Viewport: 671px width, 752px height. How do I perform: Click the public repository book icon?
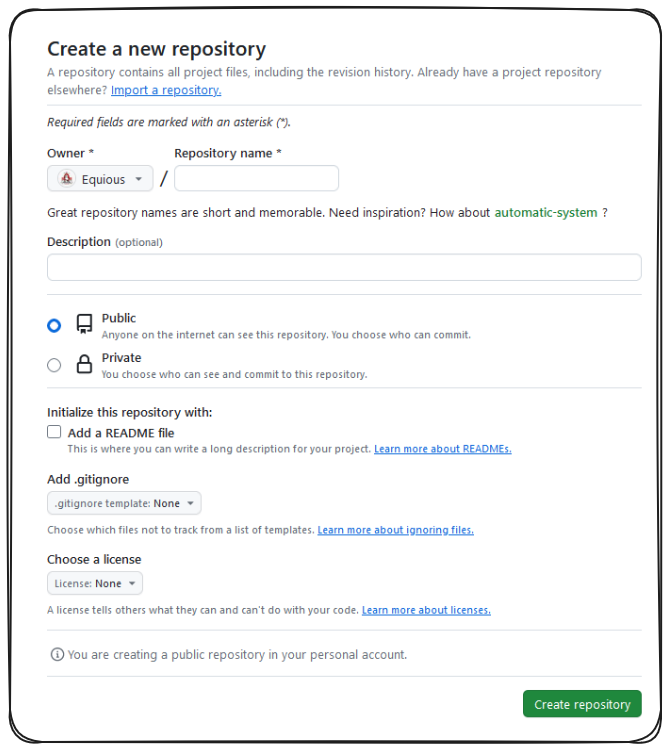85,325
